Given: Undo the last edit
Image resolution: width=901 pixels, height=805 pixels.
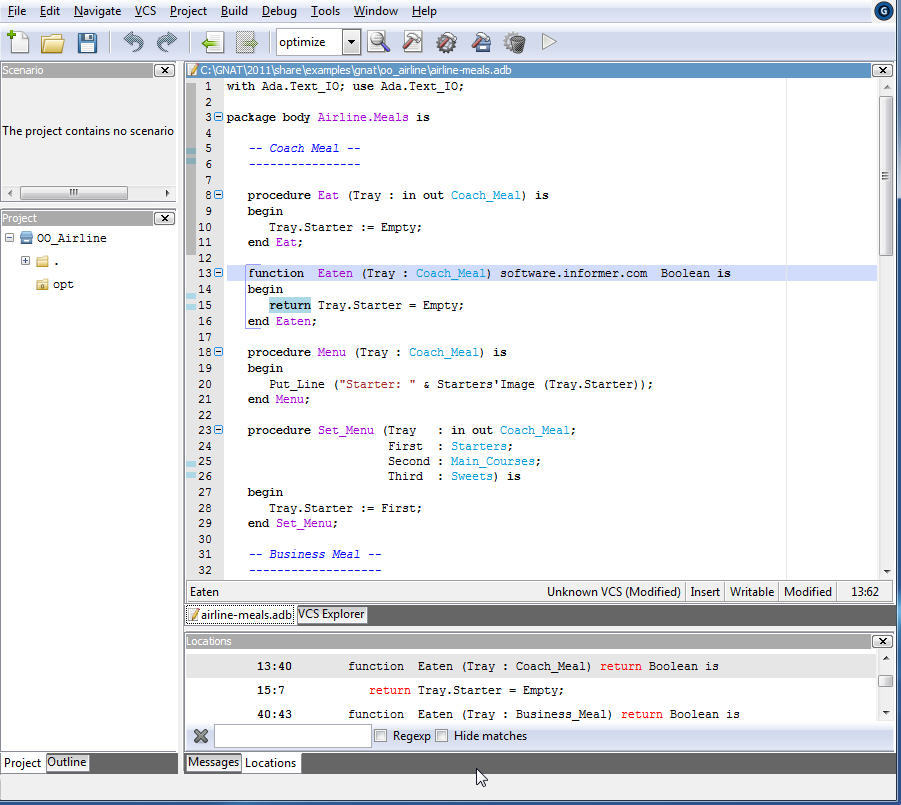Looking at the screenshot, I should pos(133,42).
